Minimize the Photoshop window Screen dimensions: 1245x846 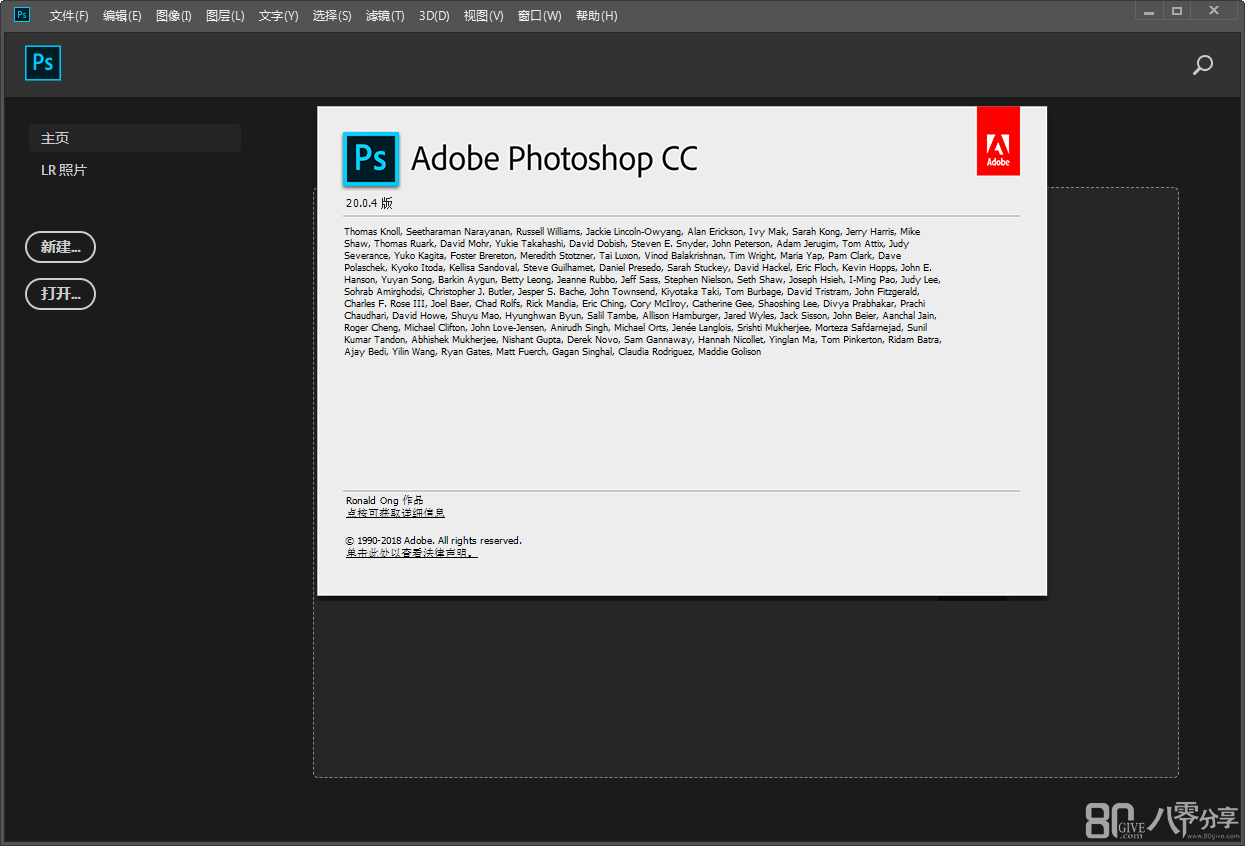(1149, 11)
